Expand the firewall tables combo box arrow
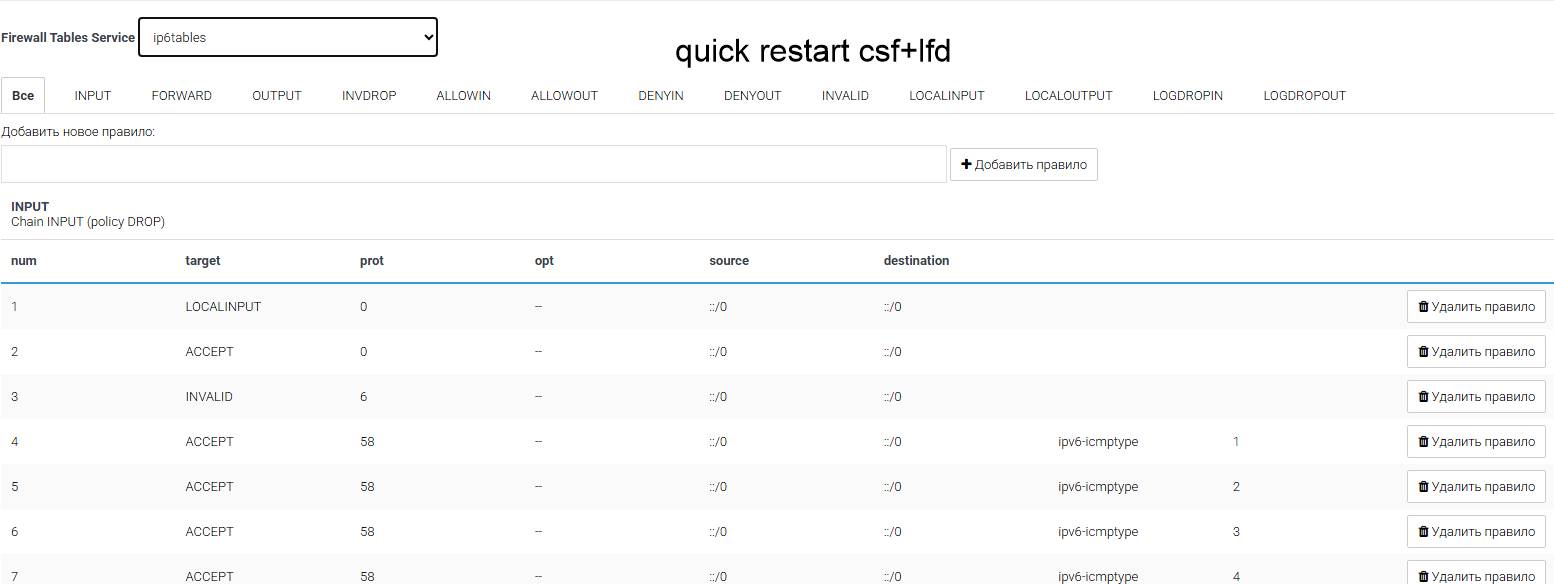Viewport: 1554px width, 584px height. [x=428, y=36]
